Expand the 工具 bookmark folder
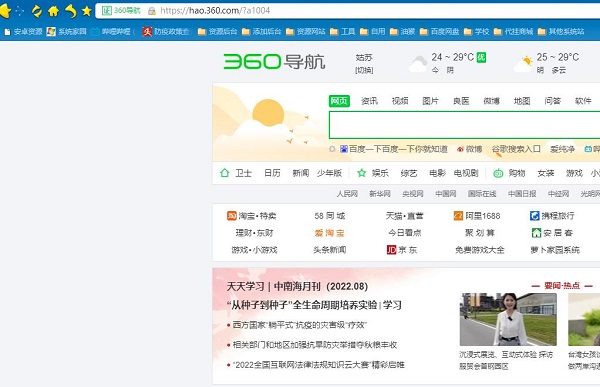 pos(342,32)
